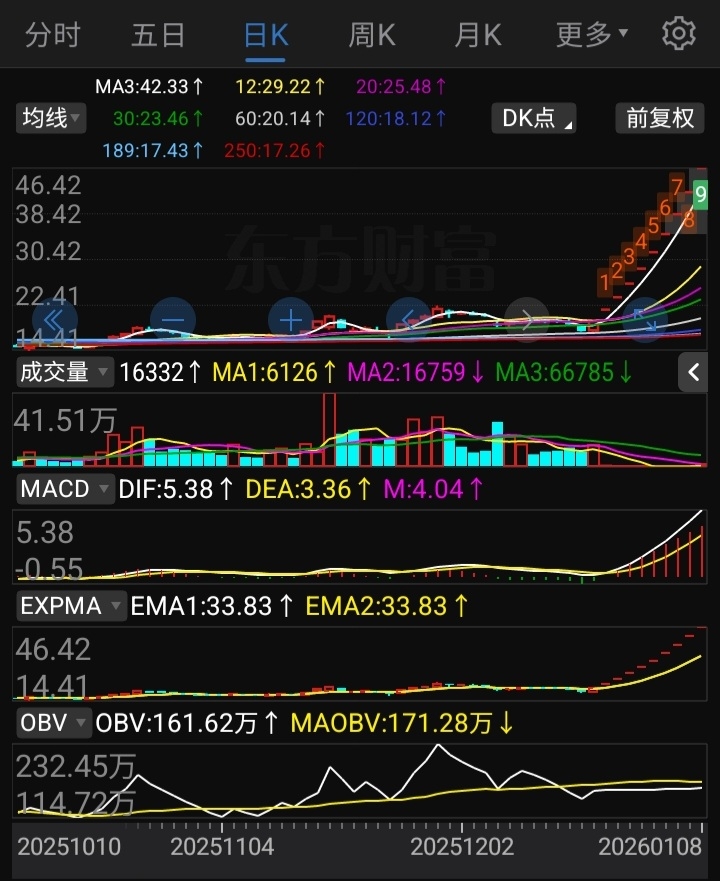
Task: Collapse side panel with left chevron
Action: pos(693,372)
